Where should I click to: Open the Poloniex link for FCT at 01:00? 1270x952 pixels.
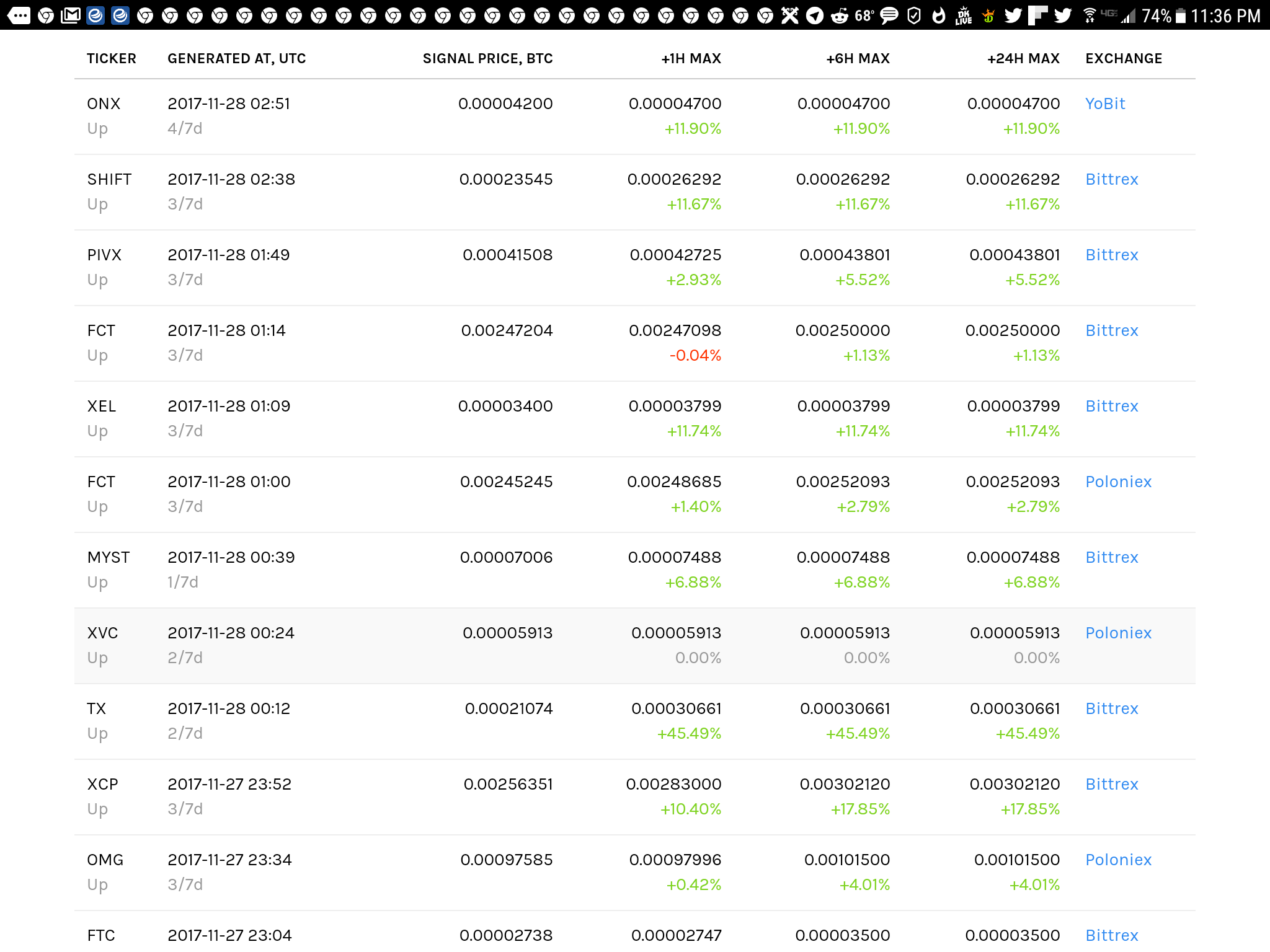[x=1118, y=482]
